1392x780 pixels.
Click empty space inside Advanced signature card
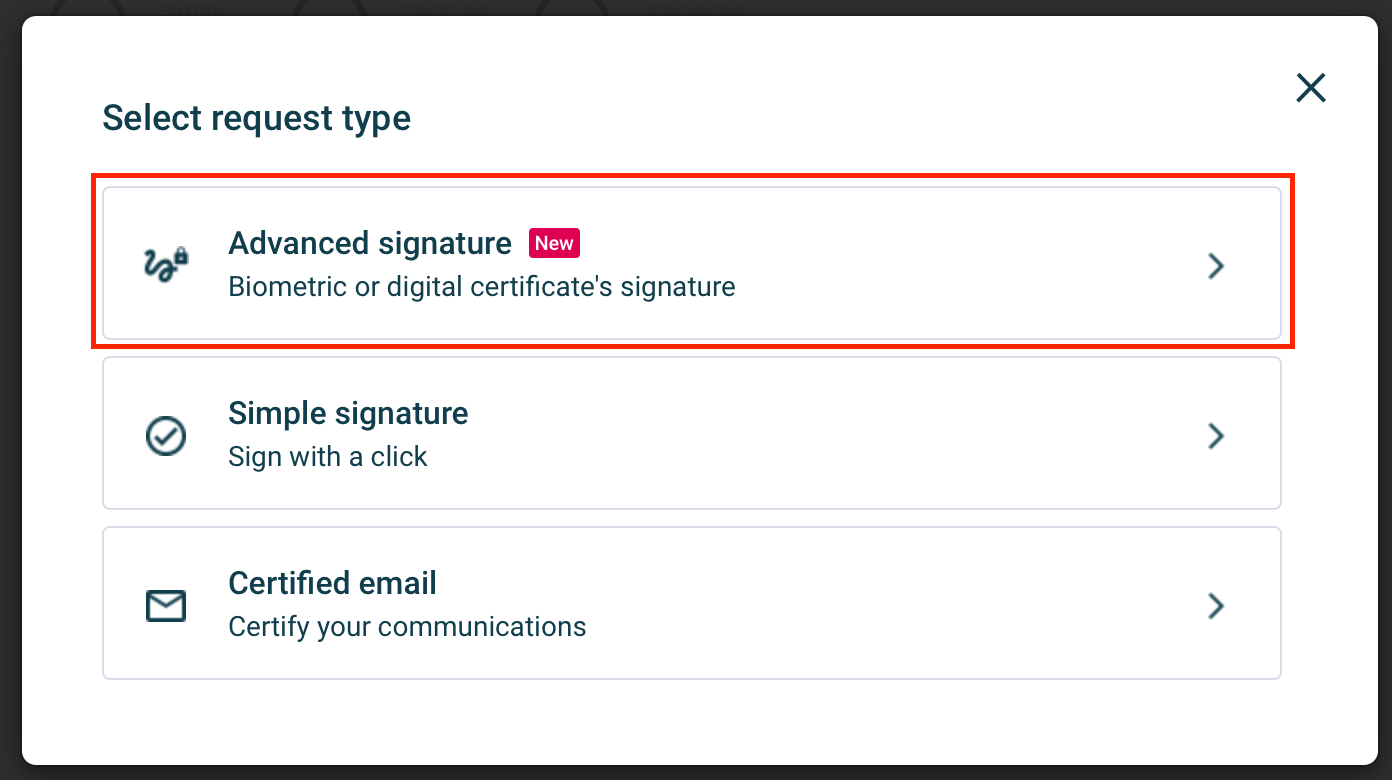tap(950, 264)
